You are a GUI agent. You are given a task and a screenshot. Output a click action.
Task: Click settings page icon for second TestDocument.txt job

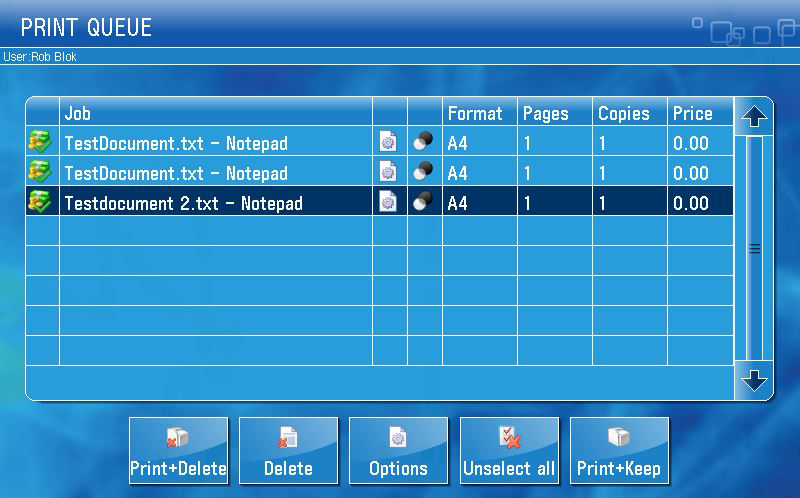click(x=388, y=173)
